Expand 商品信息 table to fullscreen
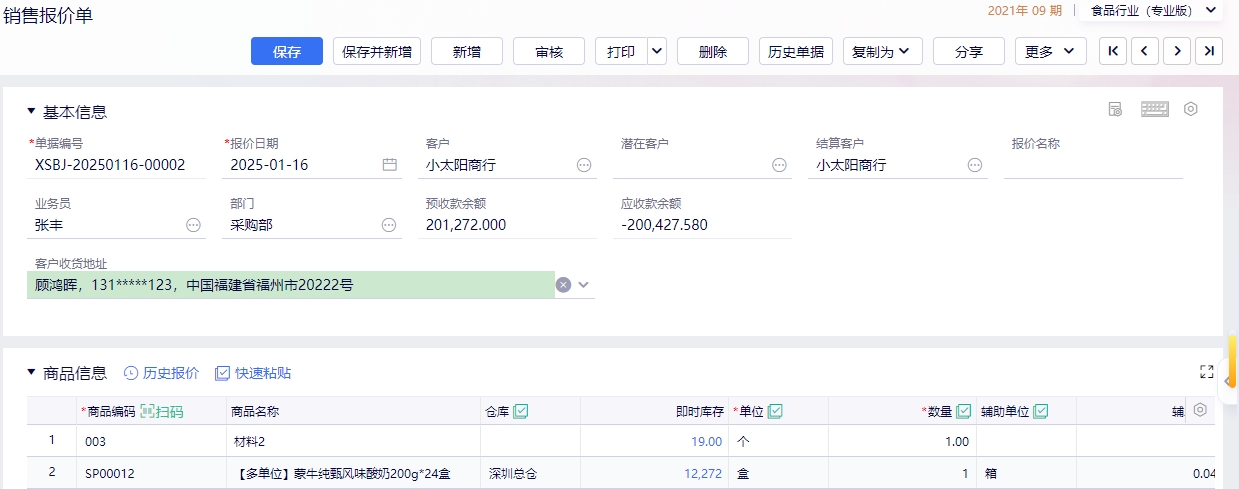 coord(1207,371)
